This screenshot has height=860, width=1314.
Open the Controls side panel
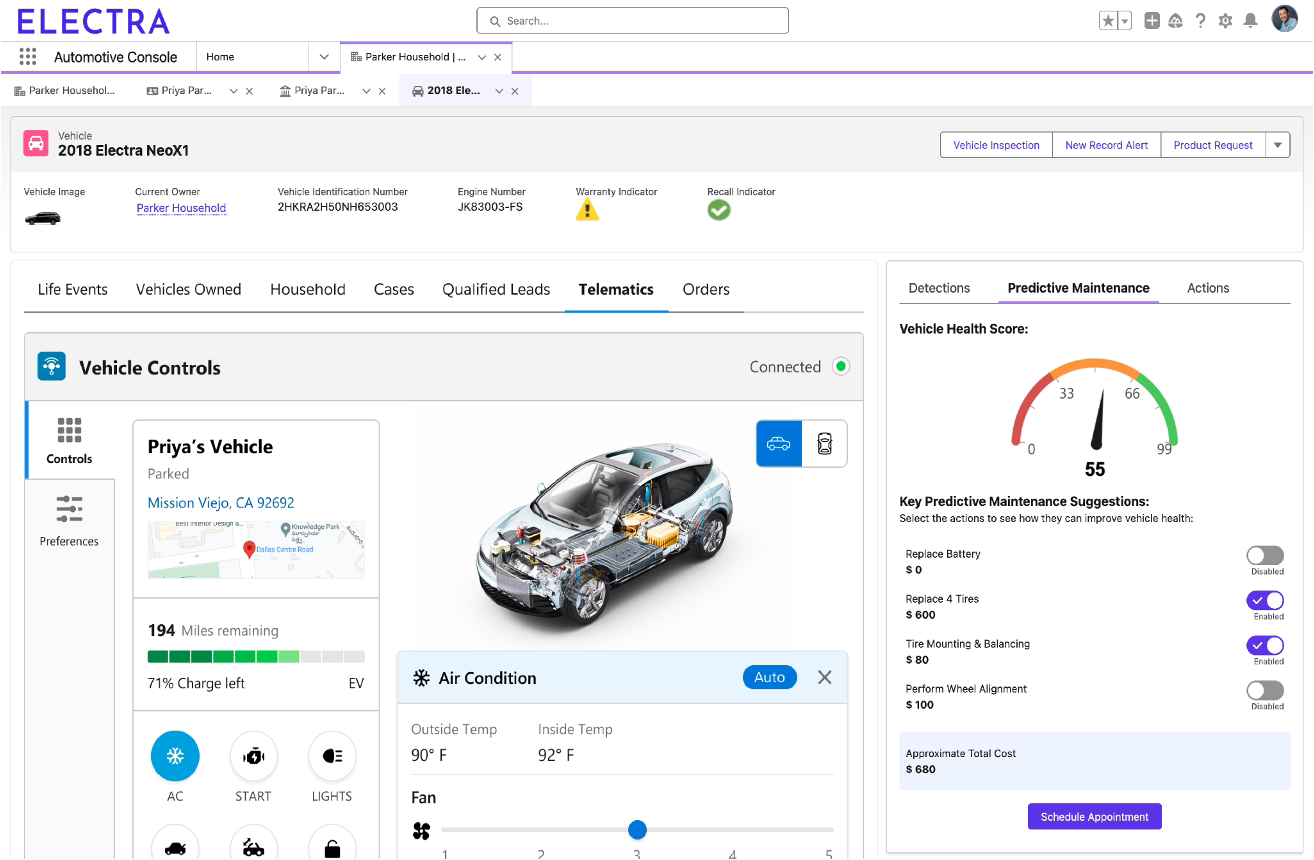pyautogui.click(x=69, y=441)
